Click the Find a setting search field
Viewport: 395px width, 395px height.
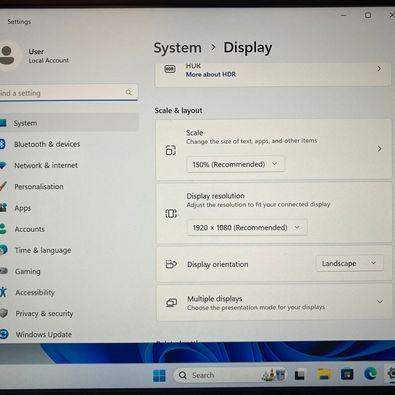pos(68,92)
